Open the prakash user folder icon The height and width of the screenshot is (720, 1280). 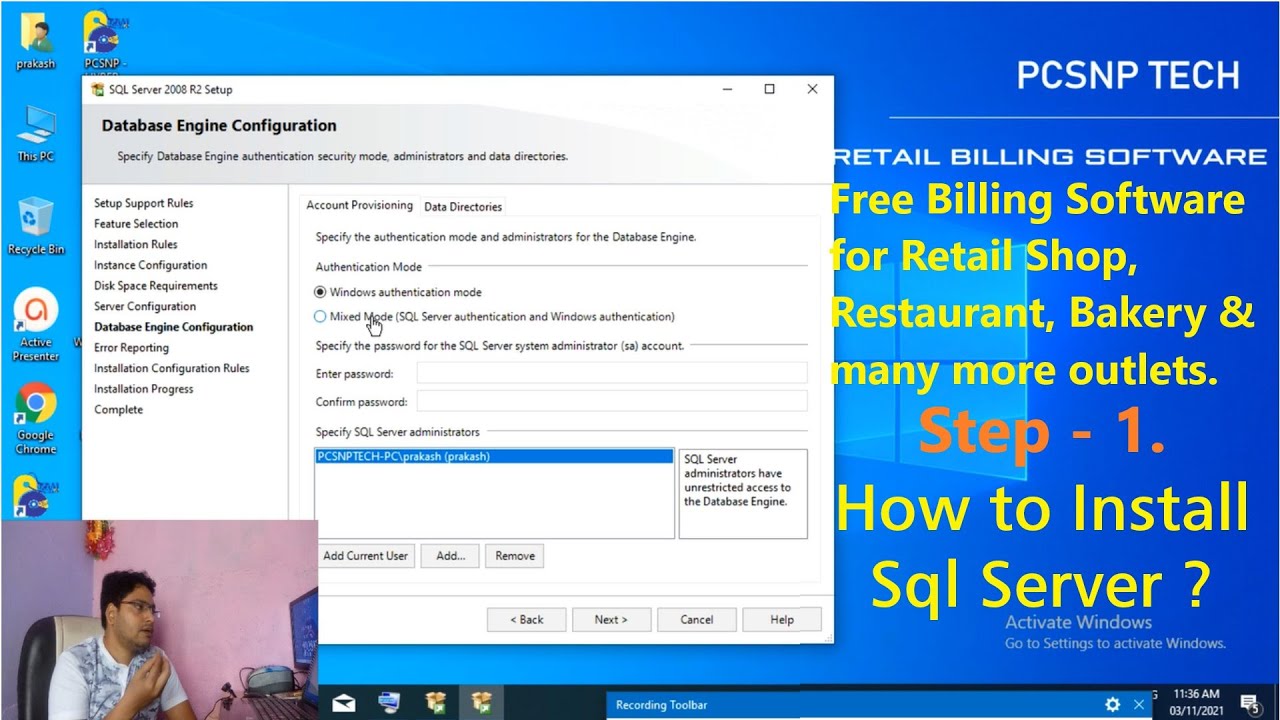click(x=35, y=41)
